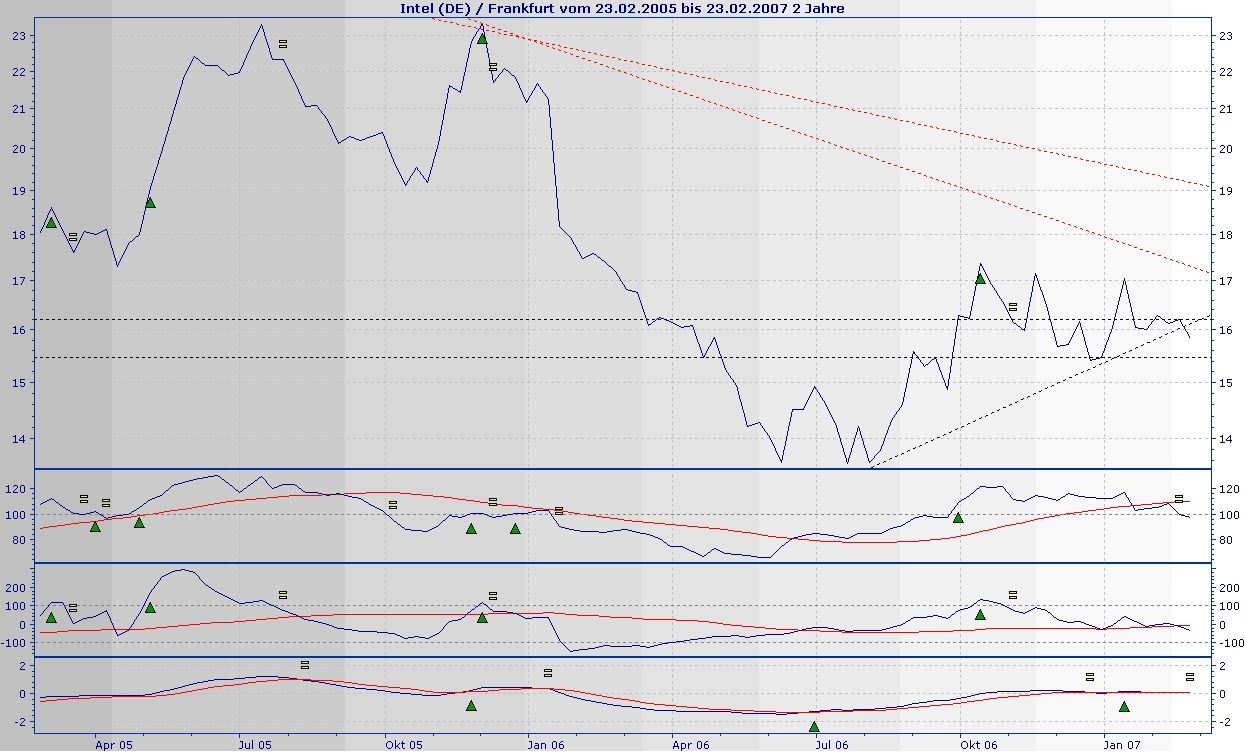The image size is (1245, 753).
Task: Select the 'Apr 05' date label
Action: click(114, 744)
